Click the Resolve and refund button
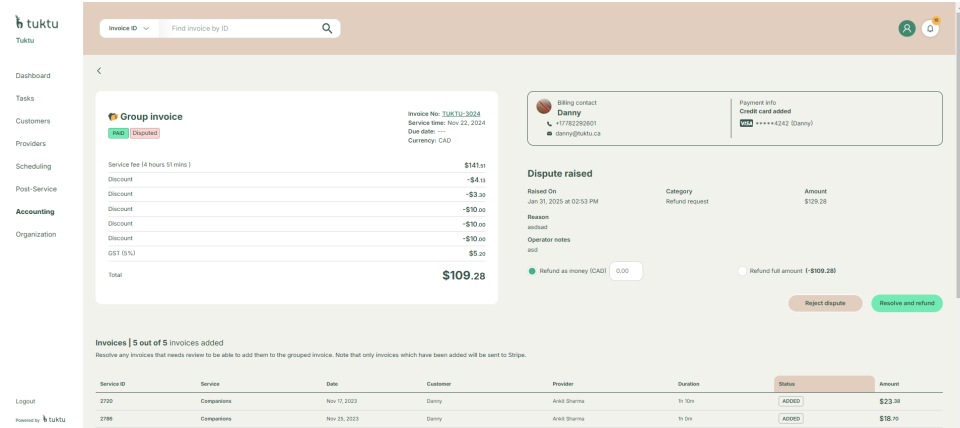The height and width of the screenshot is (428, 960). (906, 303)
